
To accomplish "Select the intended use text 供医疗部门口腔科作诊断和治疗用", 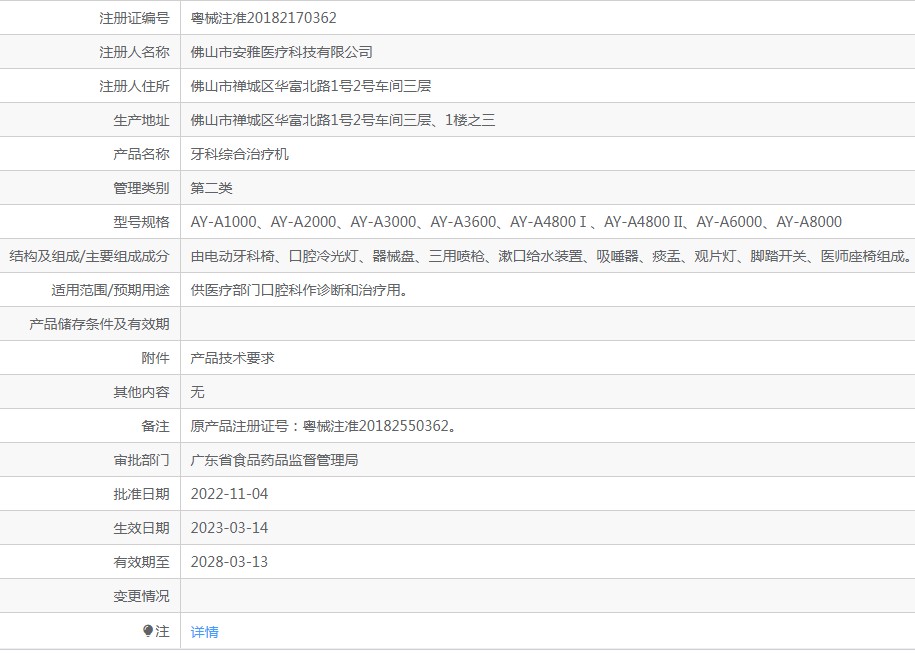I will 299,290.
